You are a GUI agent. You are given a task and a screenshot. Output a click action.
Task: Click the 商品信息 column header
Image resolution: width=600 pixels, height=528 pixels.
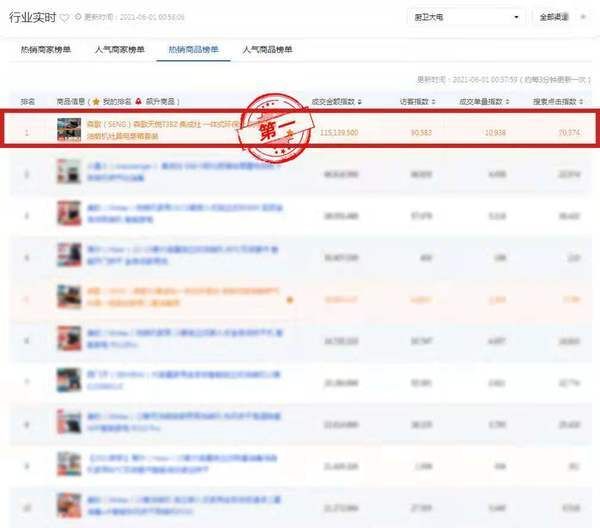[70, 102]
